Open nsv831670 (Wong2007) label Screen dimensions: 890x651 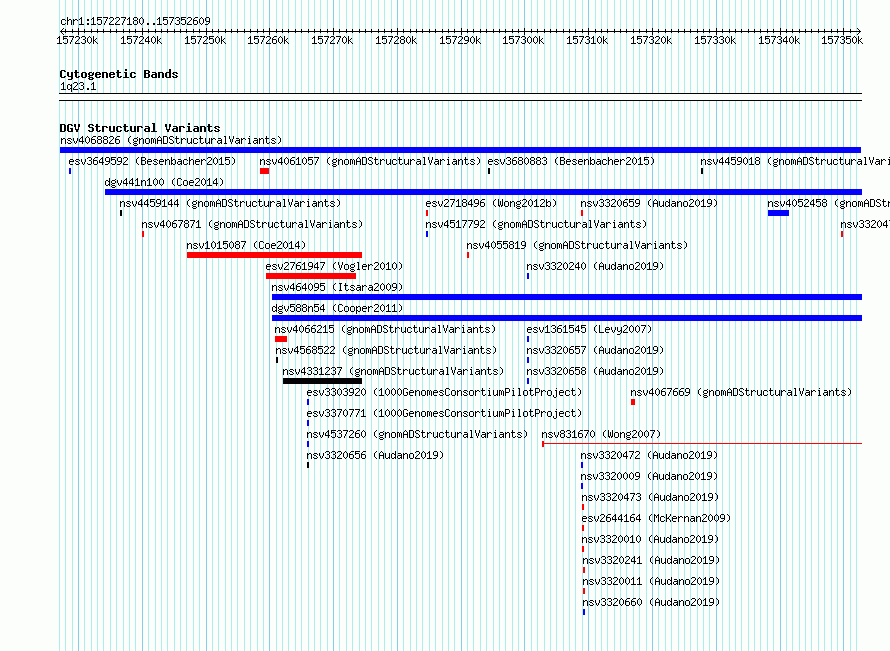601,434
